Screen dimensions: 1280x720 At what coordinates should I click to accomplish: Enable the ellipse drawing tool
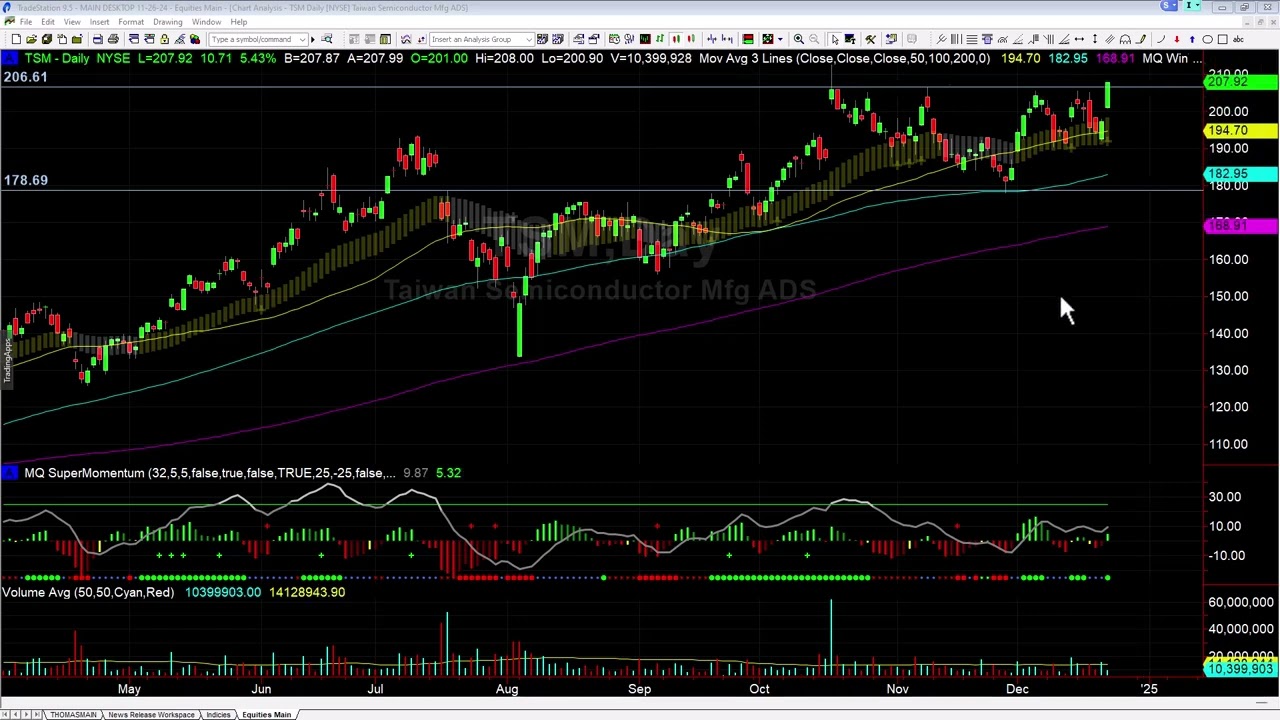point(1208,39)
